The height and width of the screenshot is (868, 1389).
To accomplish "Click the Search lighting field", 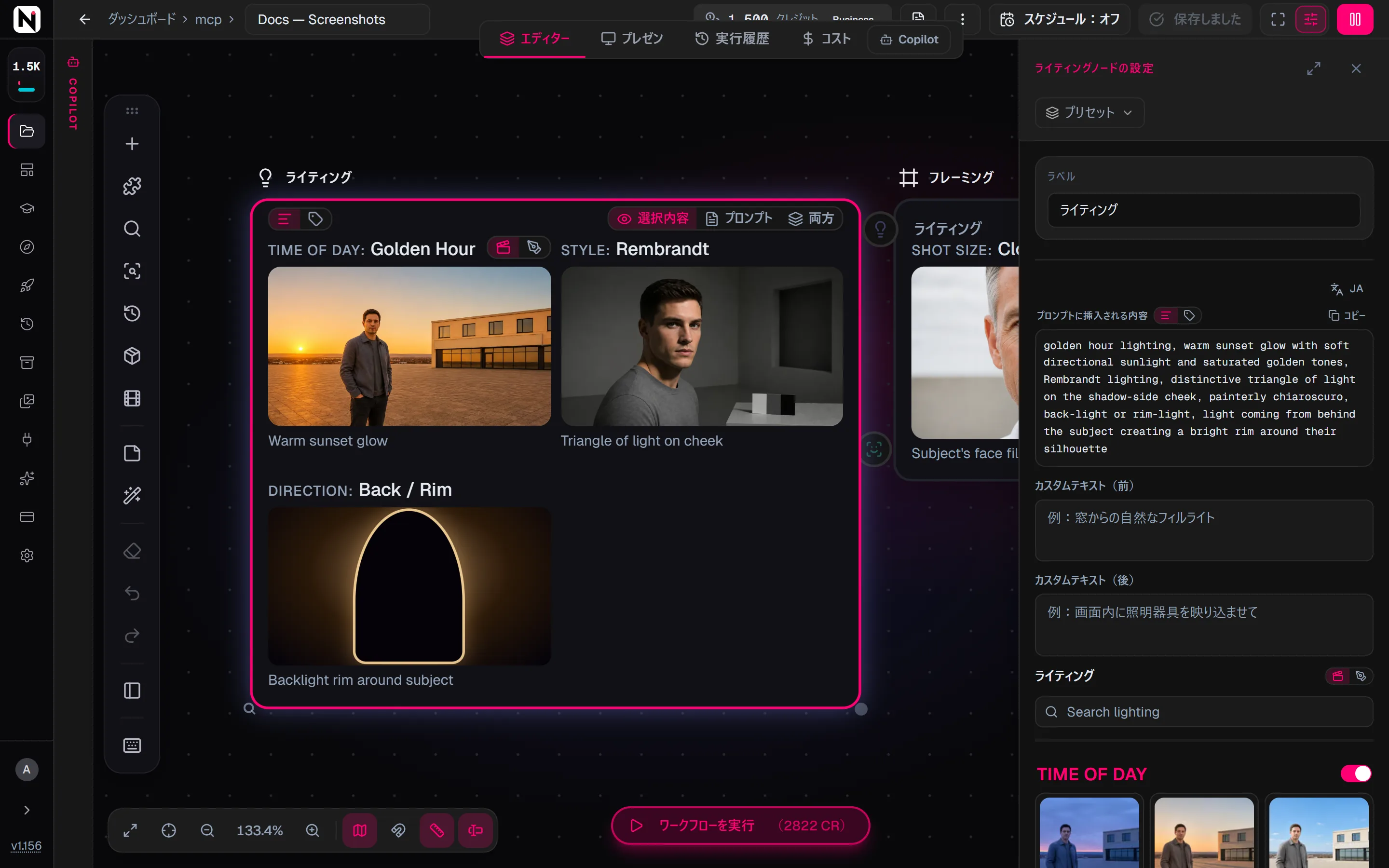I will click(x=1204, y=712).
